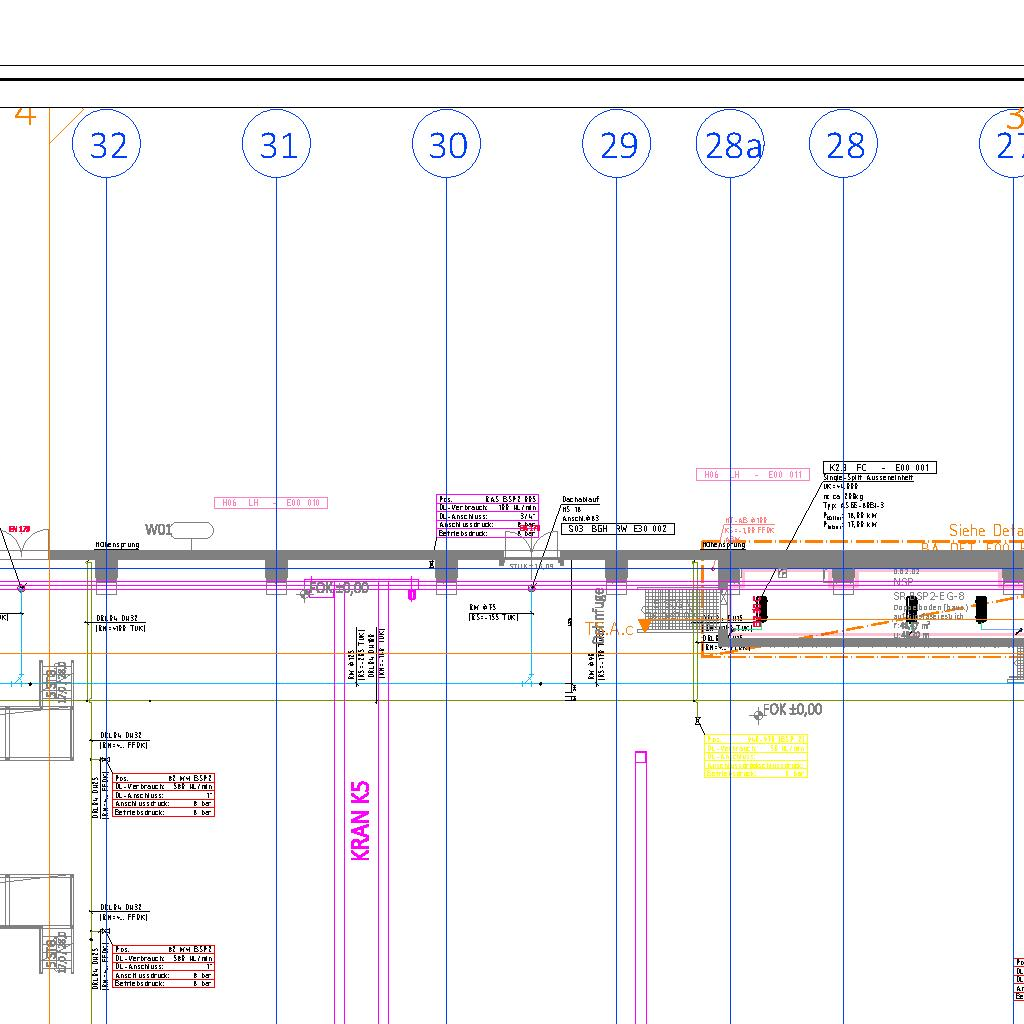Select grid axis bubble 29
Viewport: 1024px width, 1024px height.
tap(617, 145)
